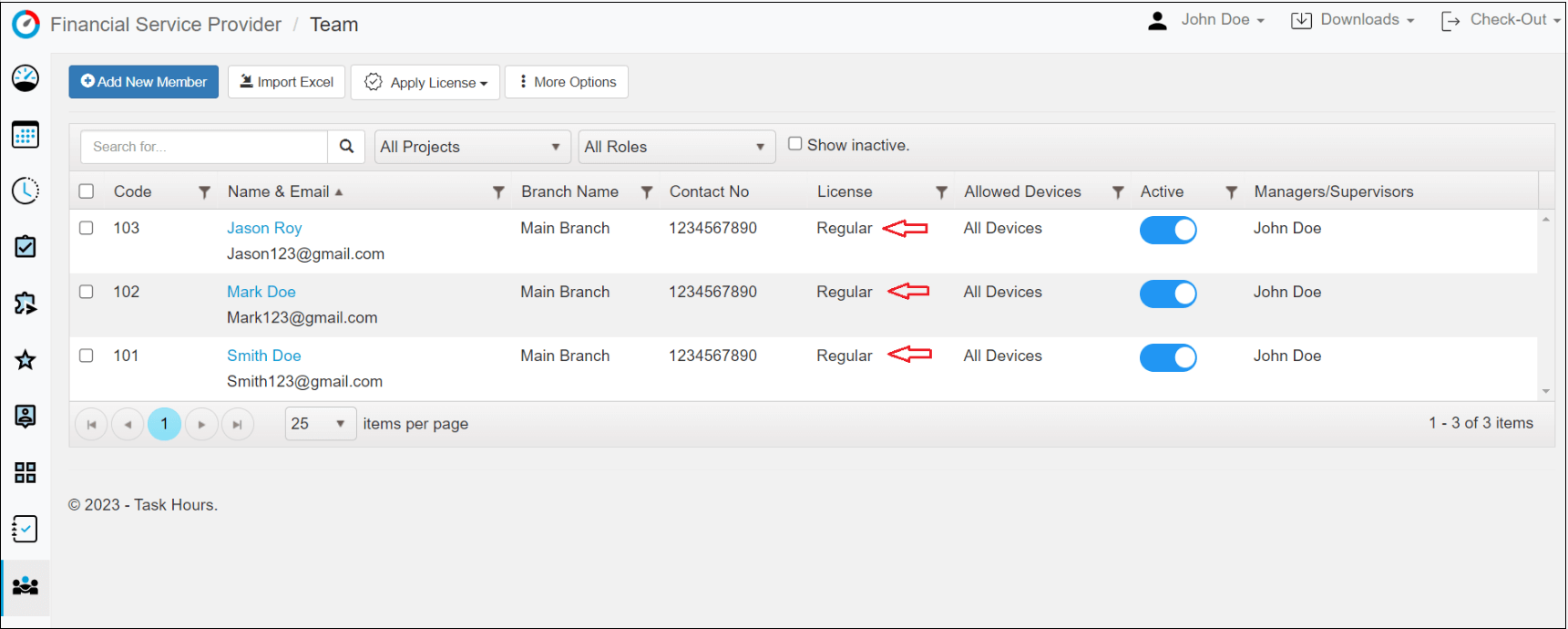Open the Downloads dropdown menu

pyautogui.click(x=1353, y=20)
